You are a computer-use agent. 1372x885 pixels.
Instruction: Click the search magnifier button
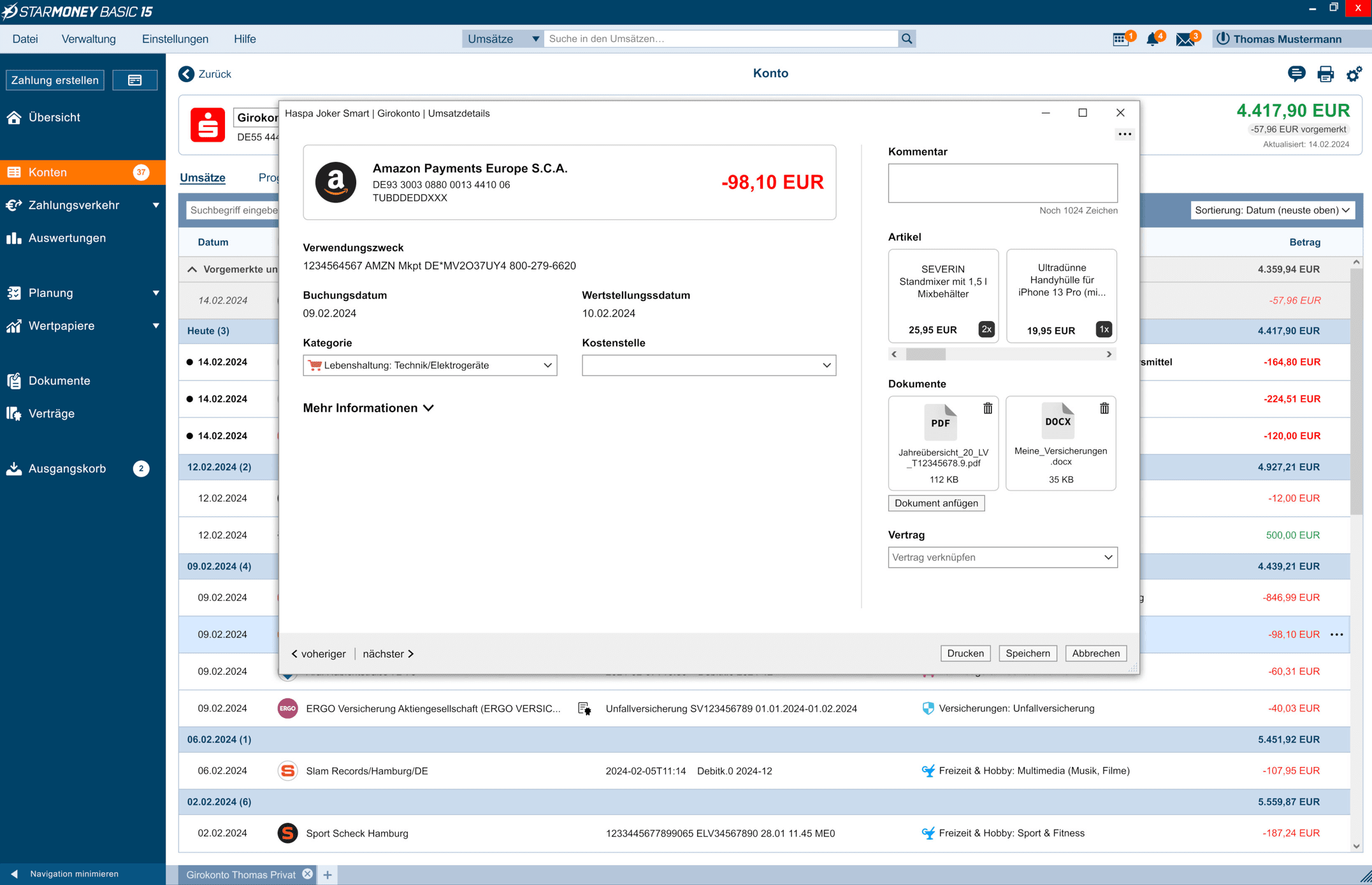[x=907, y=39]
